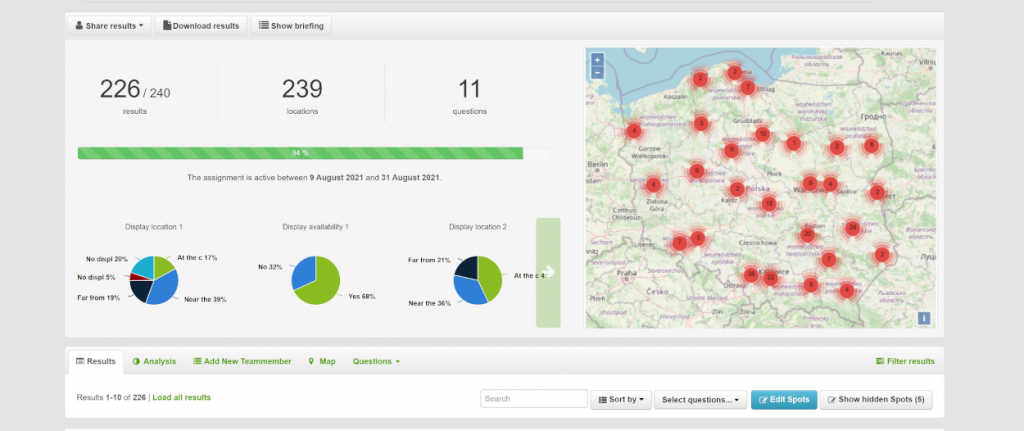Expand the Questions tab menu
This screenshot has height=431, width=1024.
[376, 361]
